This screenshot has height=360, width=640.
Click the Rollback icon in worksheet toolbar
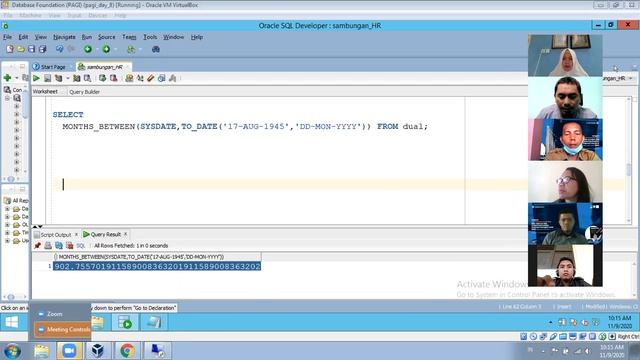coord(113,78)
